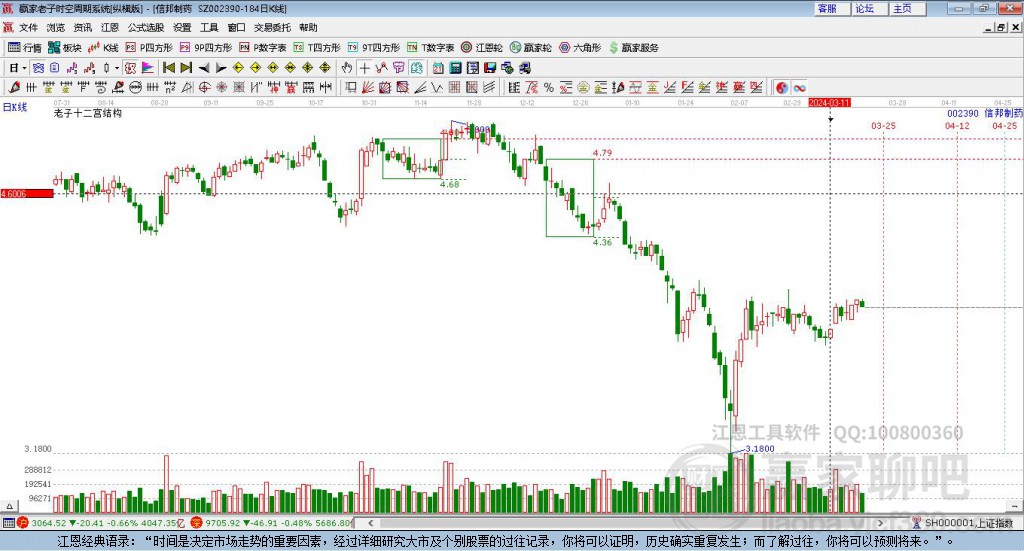This screenshot has width=1024, height=551.
Task: Click the 沪 Shanghai index status icon
Action: pyautogui.click(x=23, y=523)
